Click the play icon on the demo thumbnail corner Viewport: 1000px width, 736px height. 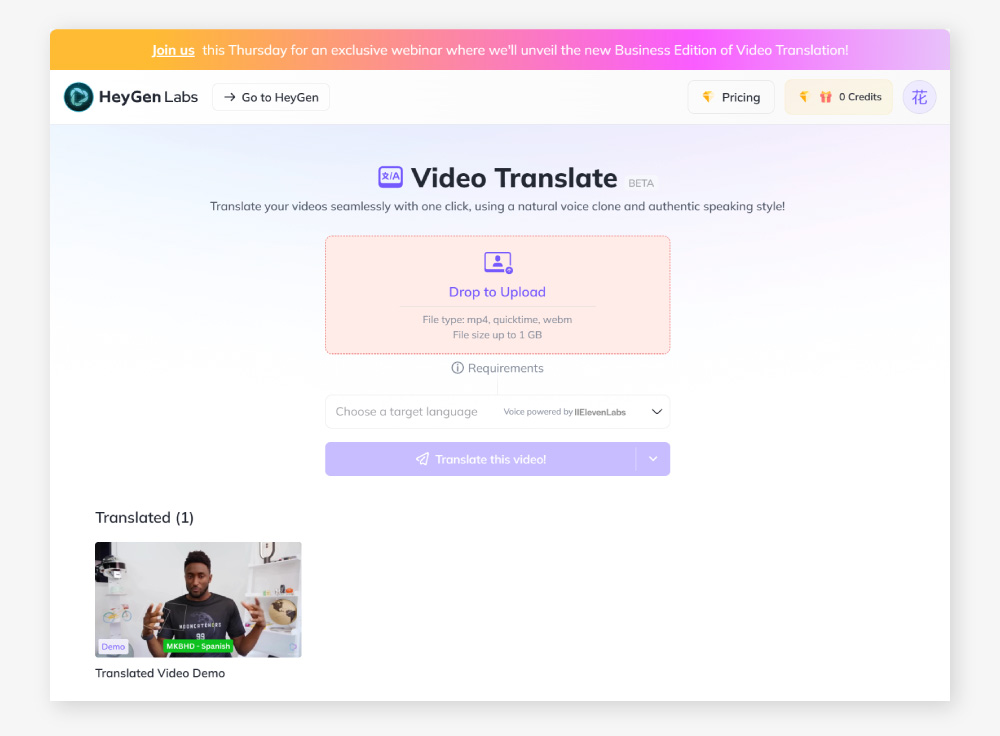pyautogui.click(x=292, y=647)
